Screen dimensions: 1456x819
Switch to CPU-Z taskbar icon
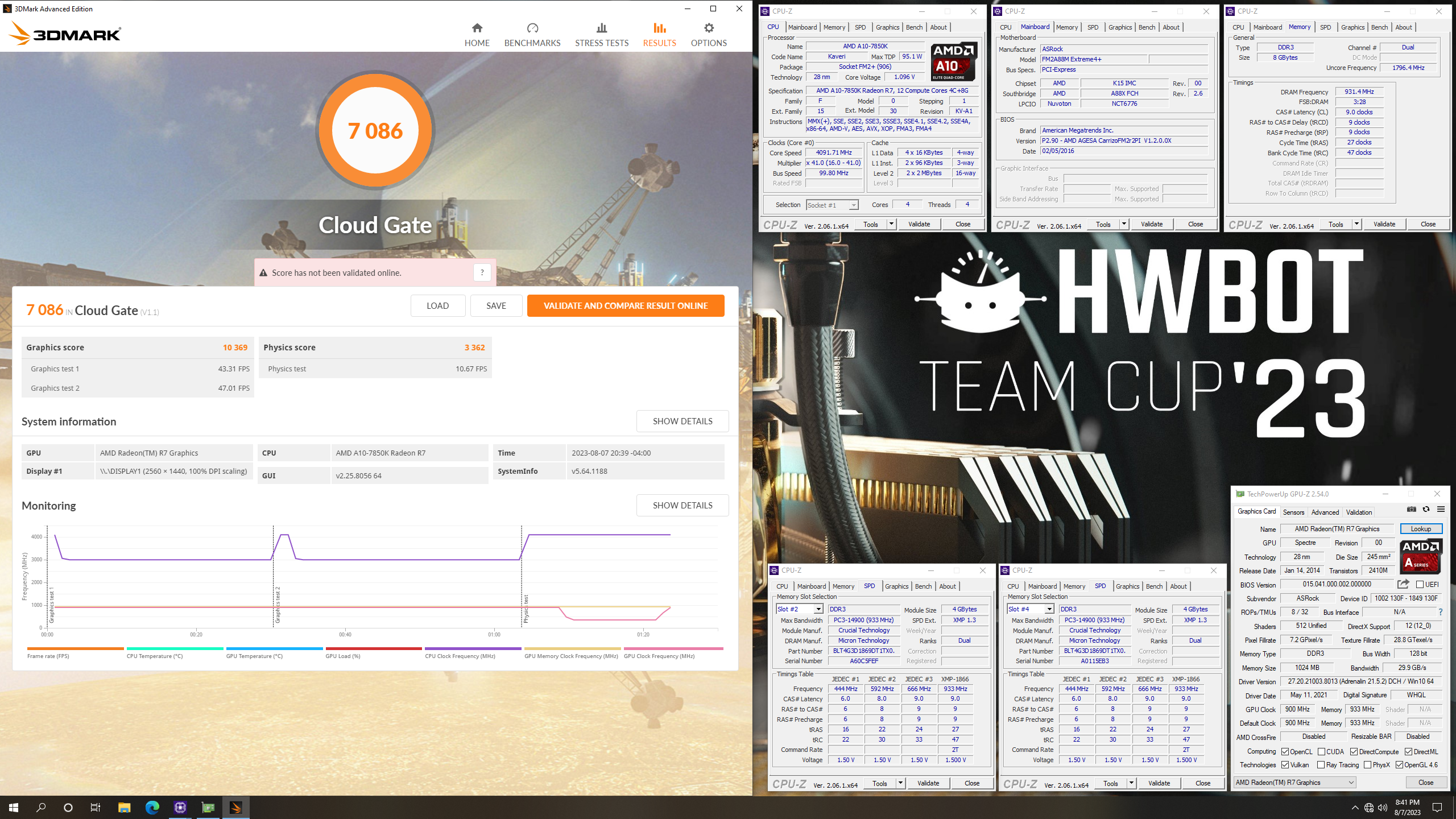180,807
